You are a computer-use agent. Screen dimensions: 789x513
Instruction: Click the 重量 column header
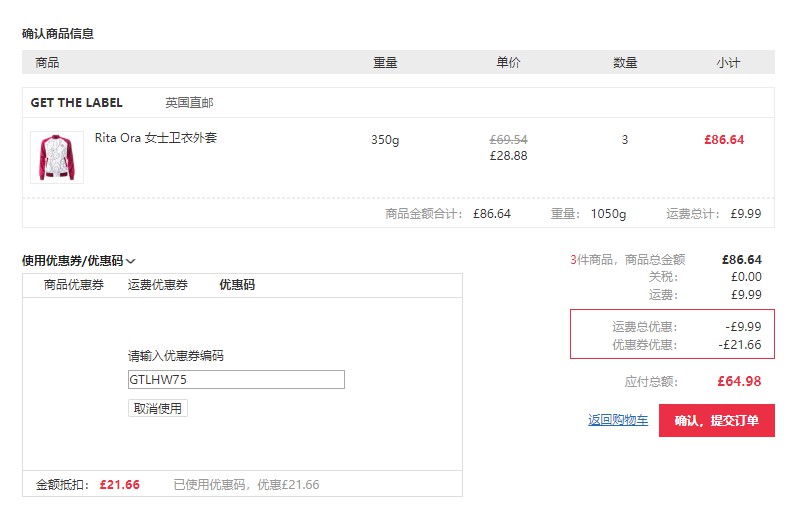[385, 63]
